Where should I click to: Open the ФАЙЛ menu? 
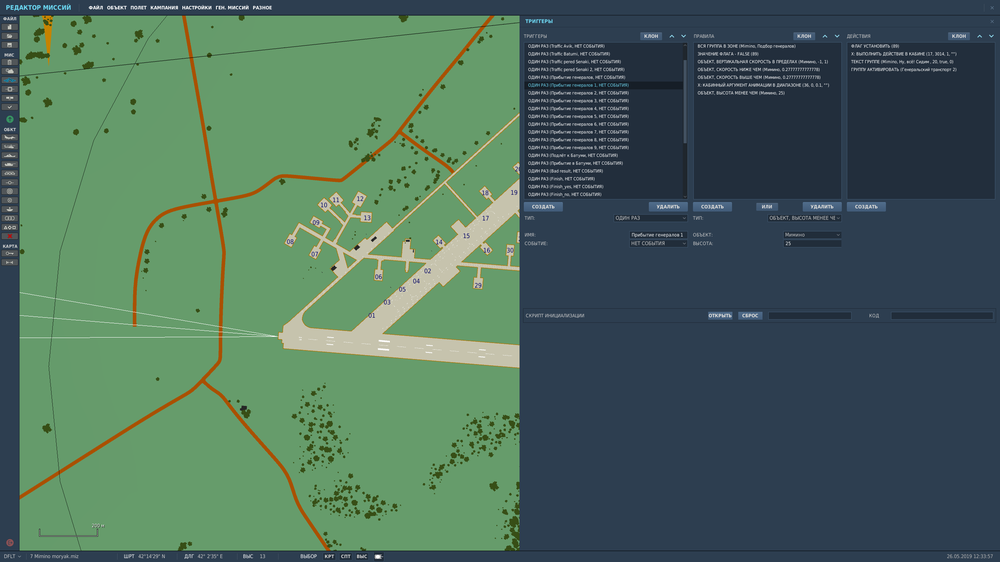pyautogui.click(x=96, y=8)
